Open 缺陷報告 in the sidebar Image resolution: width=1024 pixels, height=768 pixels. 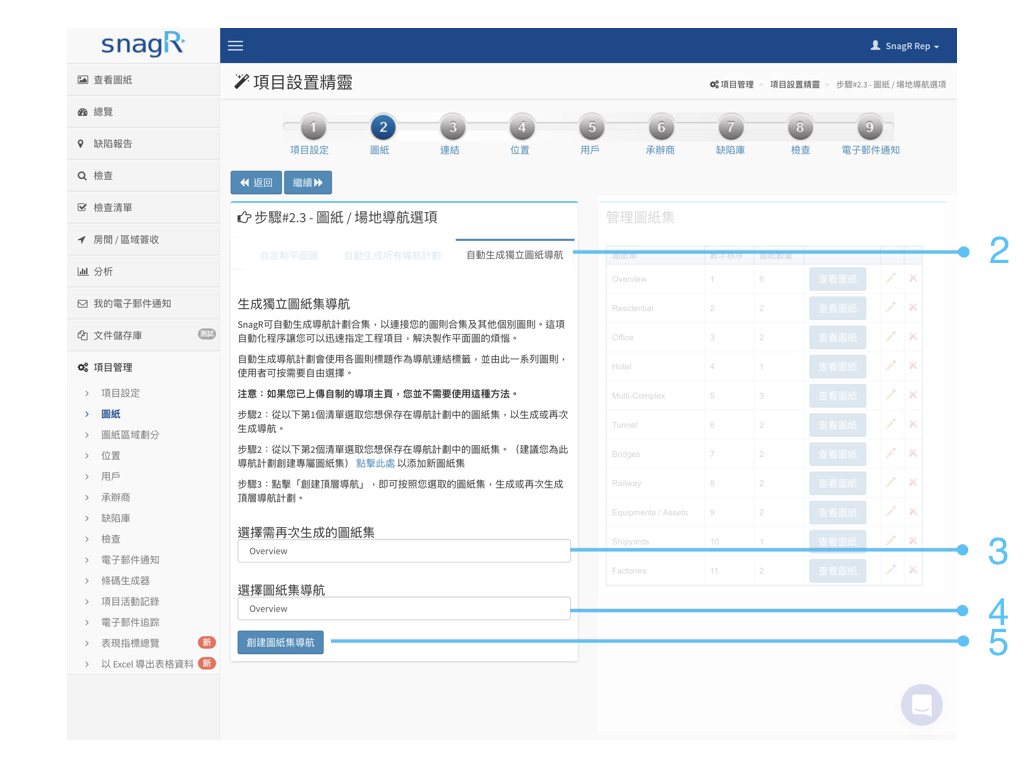pos(143,144)
